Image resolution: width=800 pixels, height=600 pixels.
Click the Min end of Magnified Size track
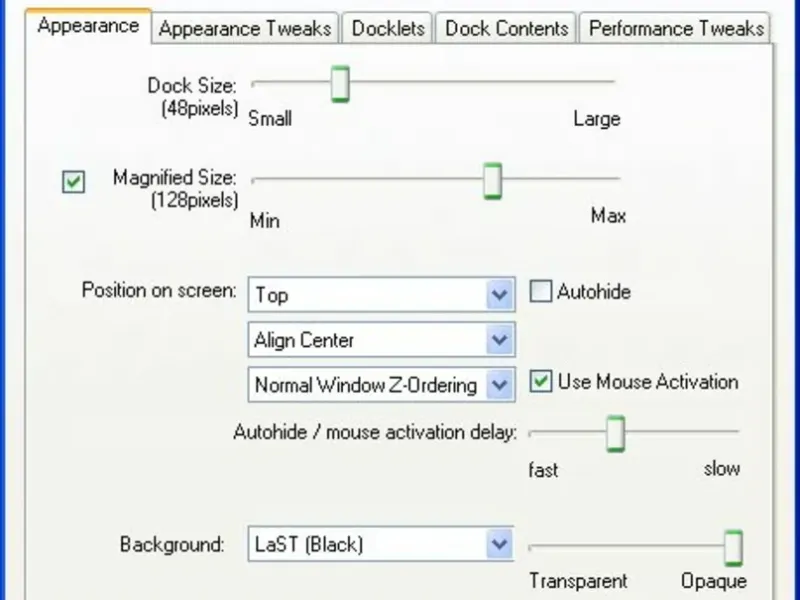click(x=257, y=180)
